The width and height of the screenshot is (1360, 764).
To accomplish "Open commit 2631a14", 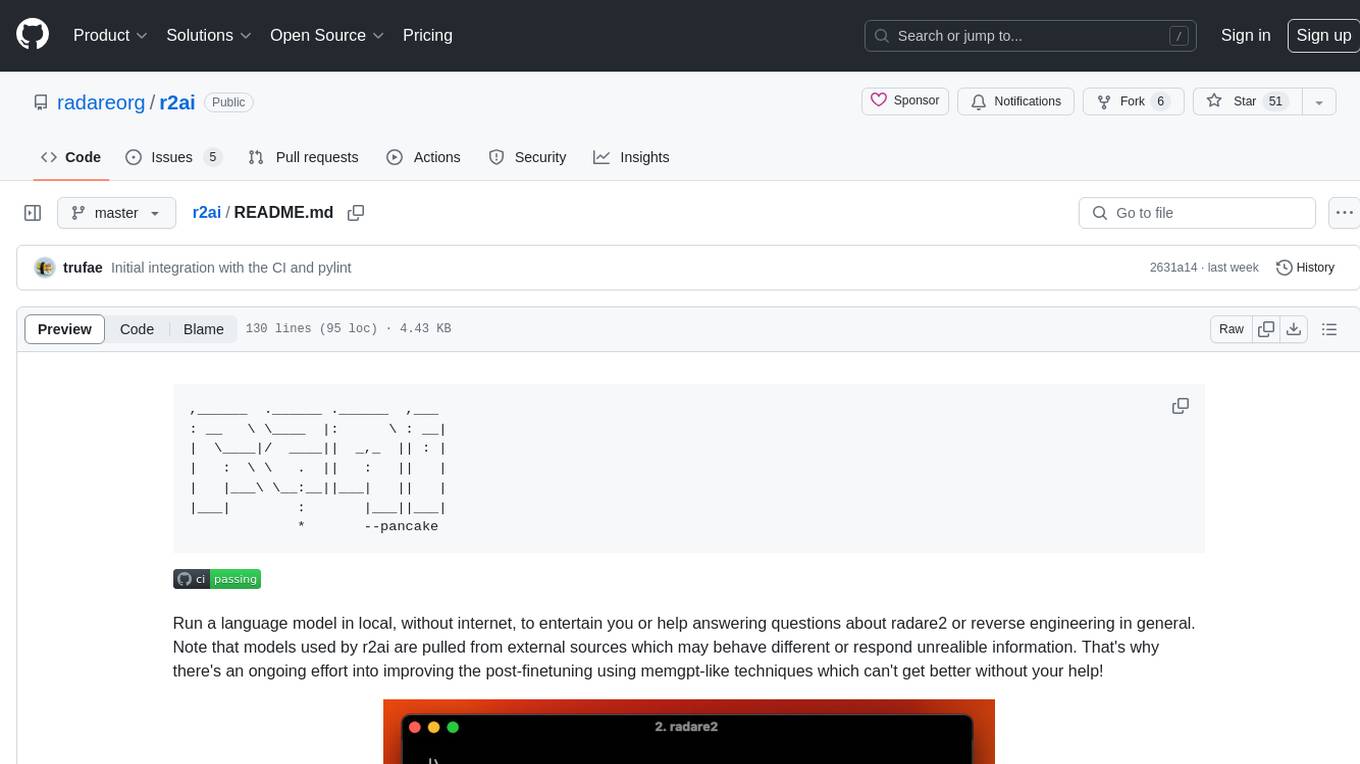I will [1172, 267].
